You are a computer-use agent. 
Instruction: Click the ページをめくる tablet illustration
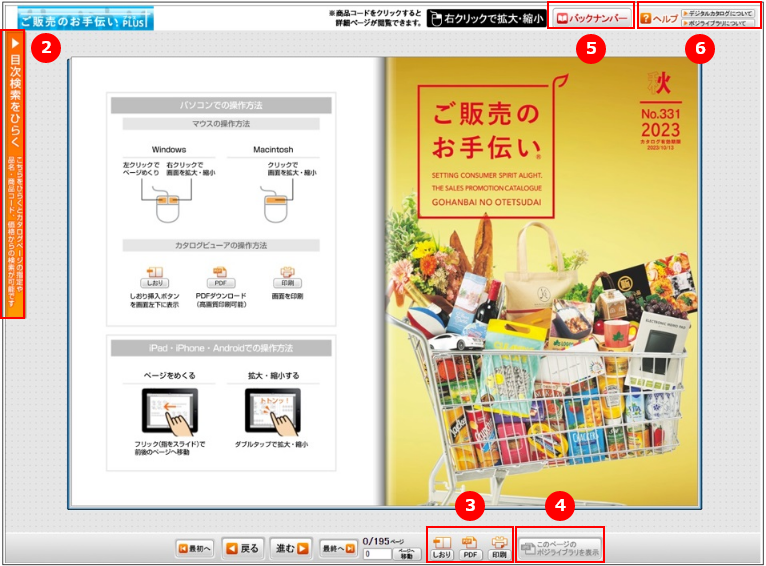(170, 412)
